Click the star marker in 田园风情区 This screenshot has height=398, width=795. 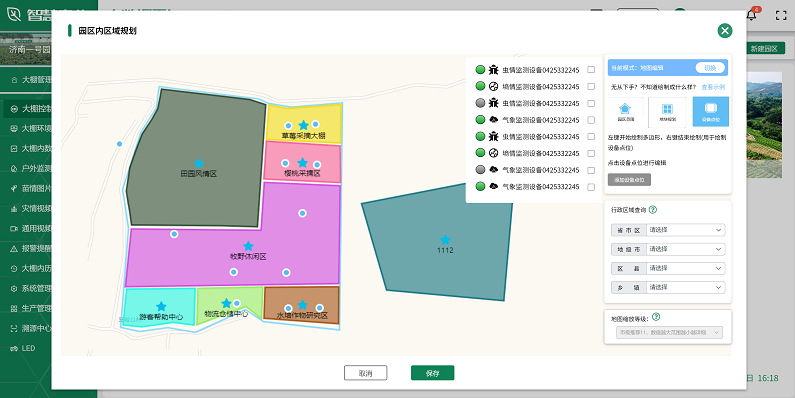(x=199, y=163)
